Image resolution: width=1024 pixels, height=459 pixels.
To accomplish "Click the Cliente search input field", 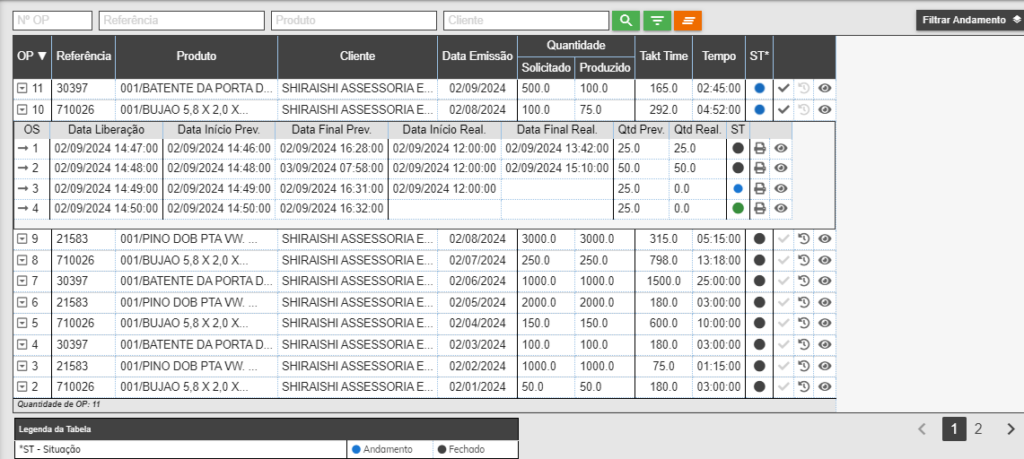I will tap(525, 20).
